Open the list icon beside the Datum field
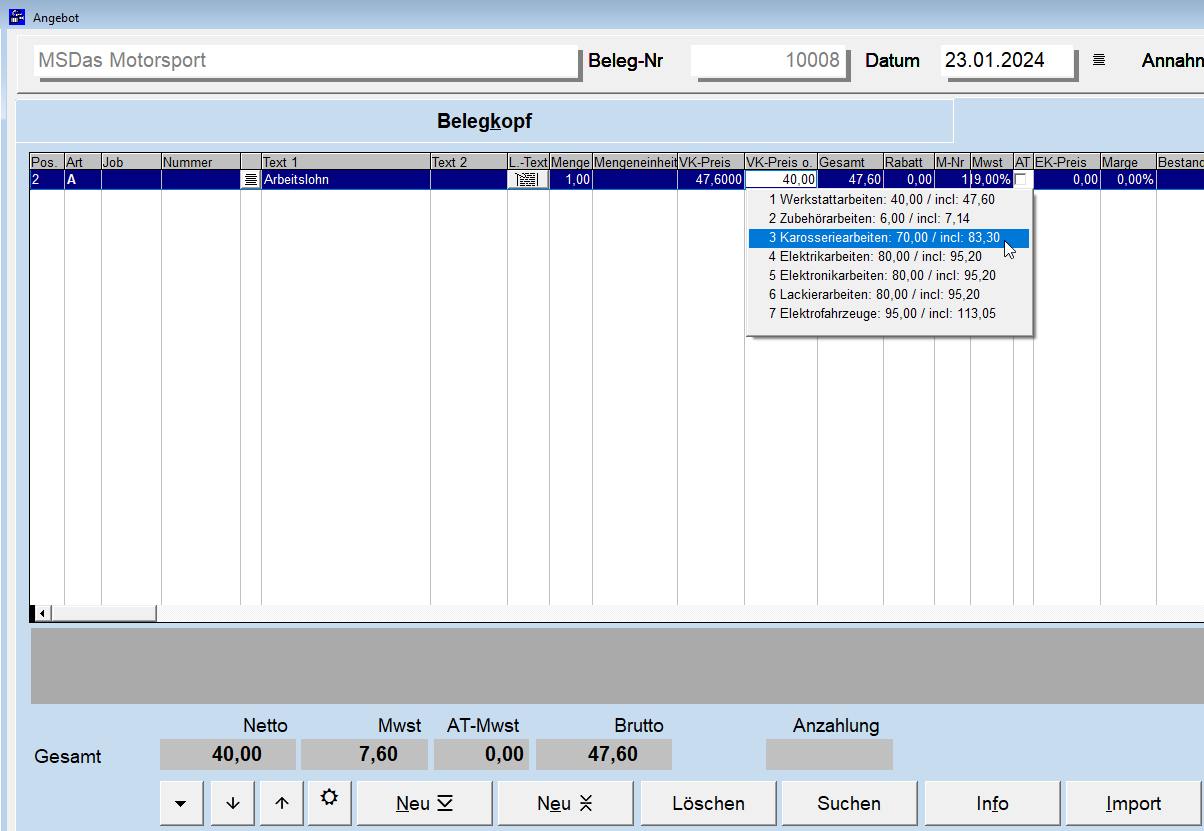Image resolution: width=1204 pixels, height=831 pixels. click(1099, 60)
